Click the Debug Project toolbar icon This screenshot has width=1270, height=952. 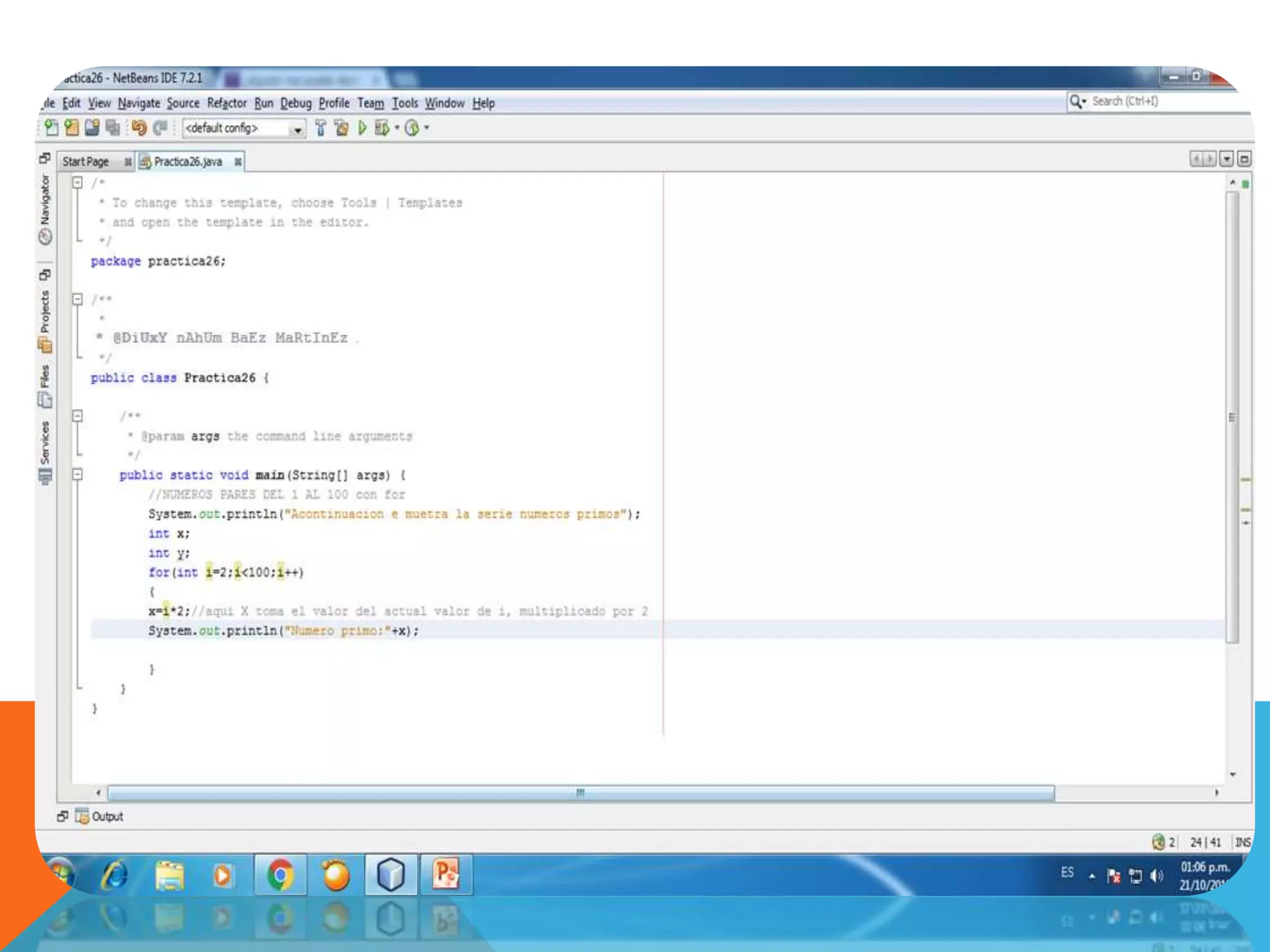tap(382, 128)
